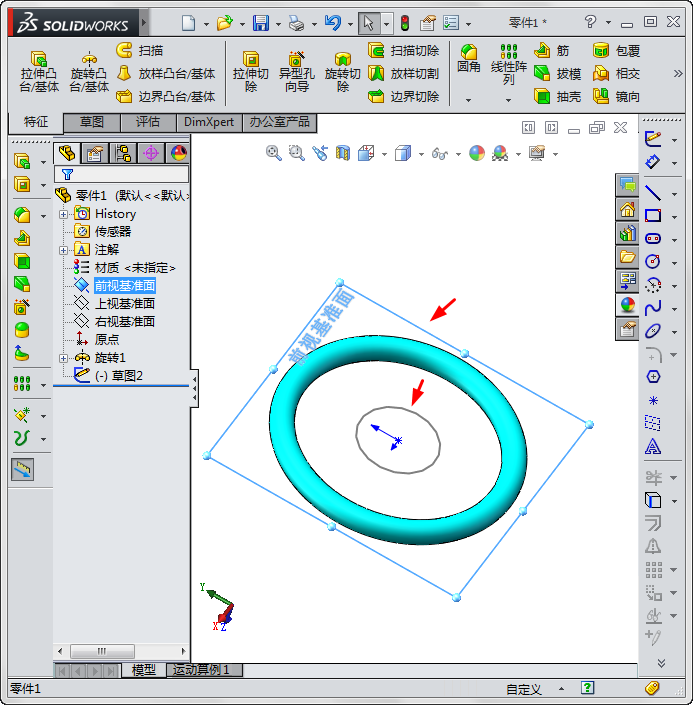Screen dimensions: 693x705
Task: Click the rebuild traffic light icon
Action: pos(405,22)
